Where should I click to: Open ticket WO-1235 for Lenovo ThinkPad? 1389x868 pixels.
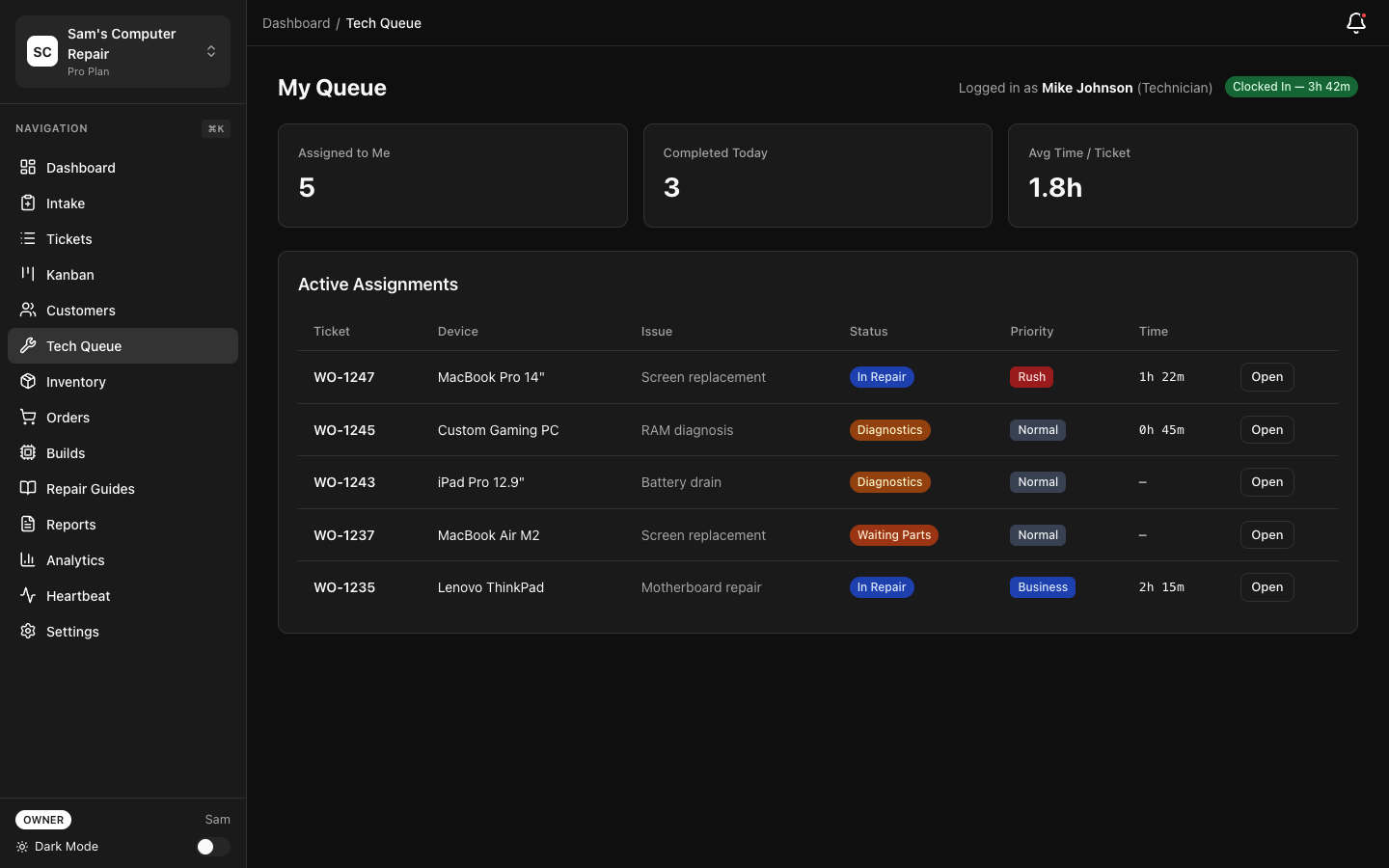(1266, 587)
